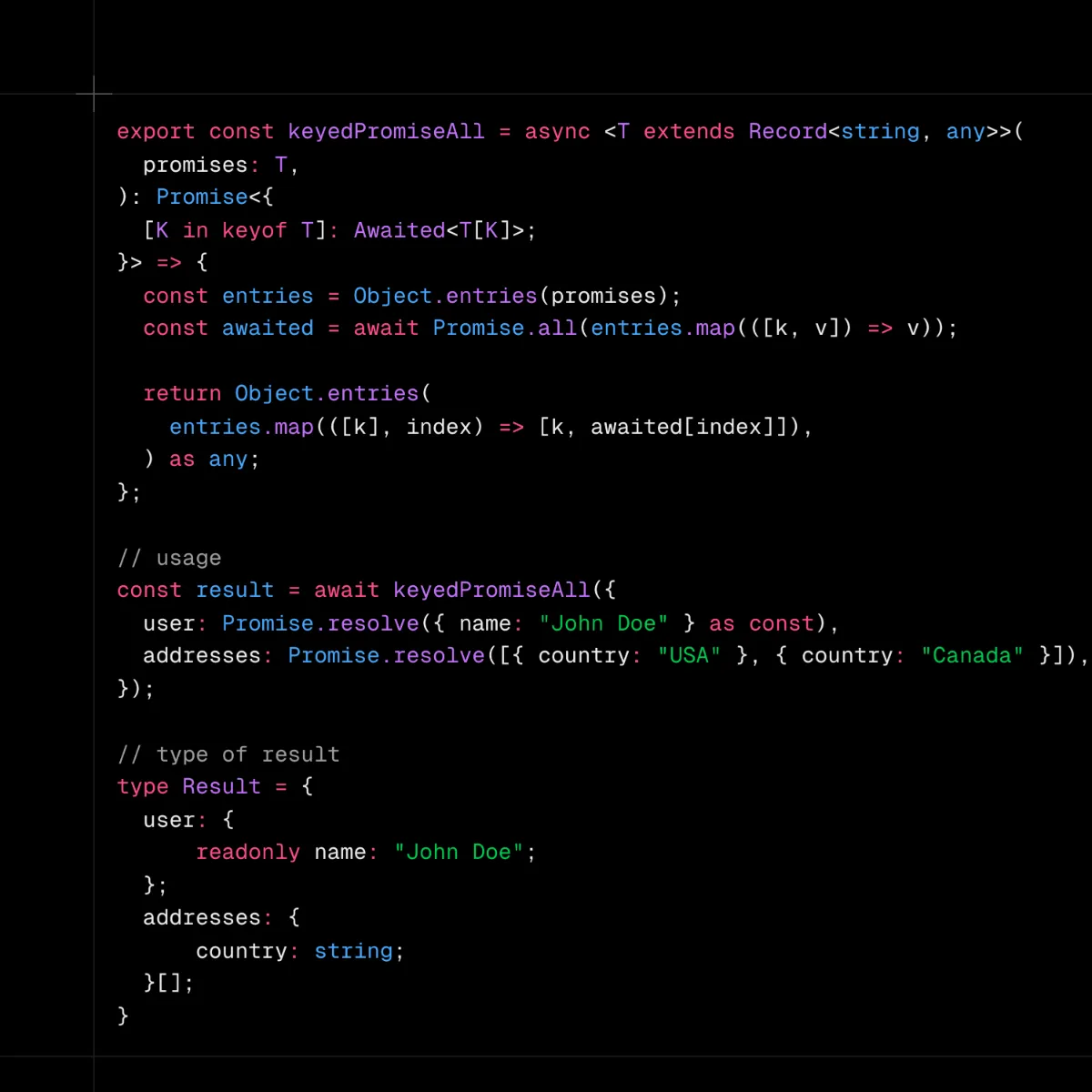Screen dimensions: 1092x1092
Task: Click the 'return' keyword
Action: coord(182,394)
